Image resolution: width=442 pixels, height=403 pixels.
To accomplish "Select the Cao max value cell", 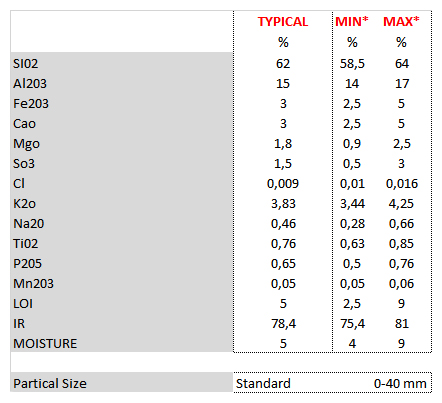I will [x=401, y=124].
